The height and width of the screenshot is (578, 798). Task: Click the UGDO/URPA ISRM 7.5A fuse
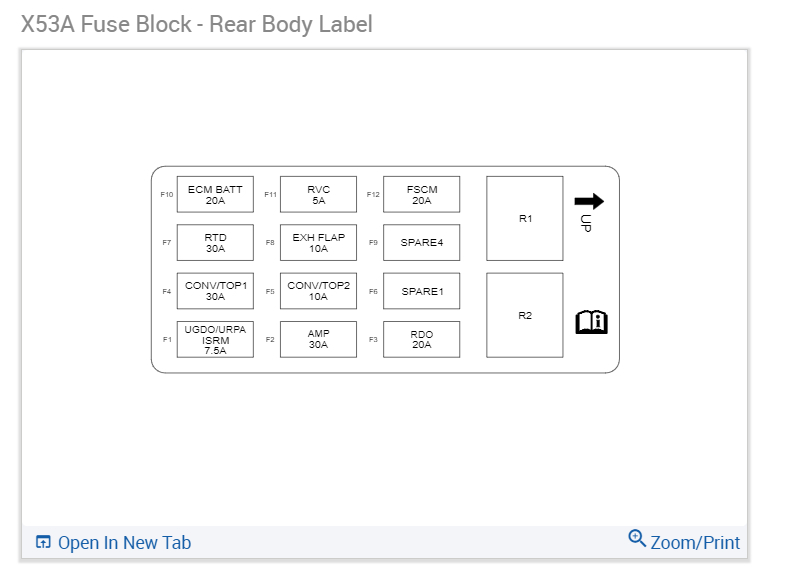215,339
